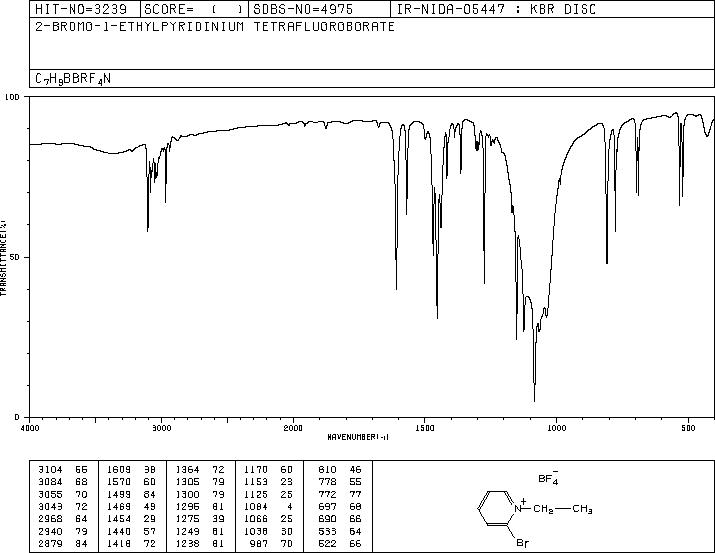
Task: Pick the 1300 peak in the table
Action: [187, 494]
